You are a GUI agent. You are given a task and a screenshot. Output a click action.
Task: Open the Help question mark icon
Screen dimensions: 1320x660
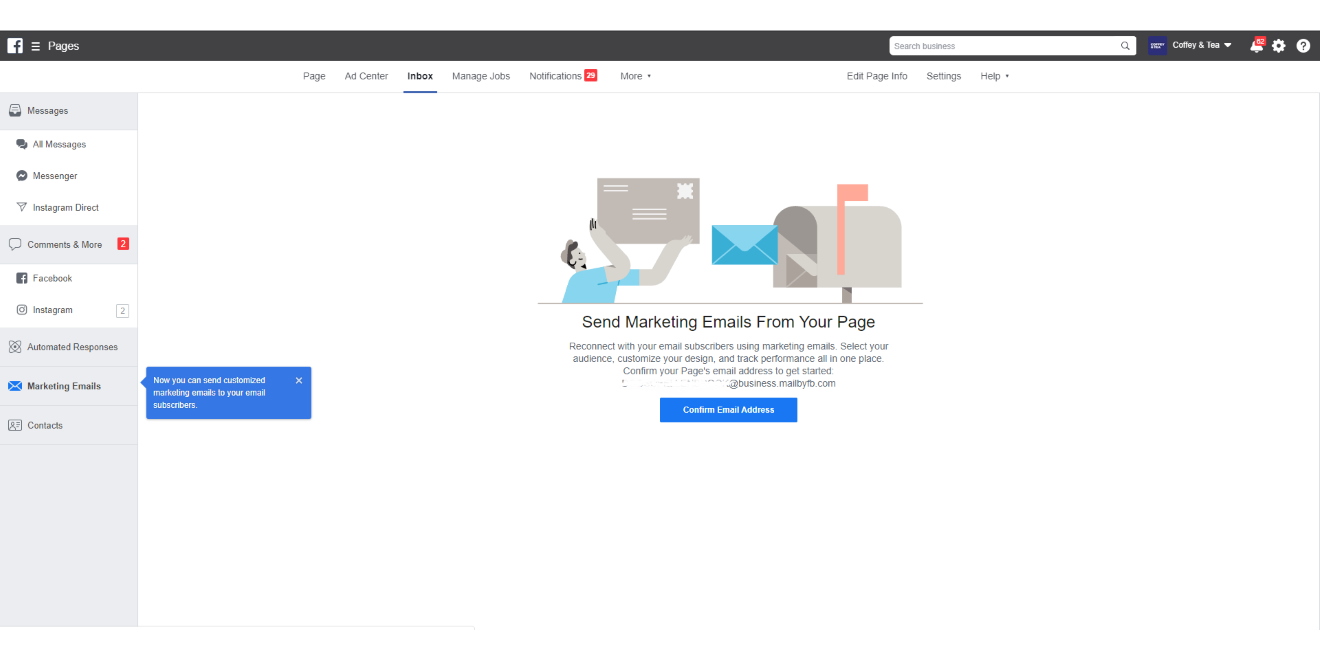tap(1302, 45)
